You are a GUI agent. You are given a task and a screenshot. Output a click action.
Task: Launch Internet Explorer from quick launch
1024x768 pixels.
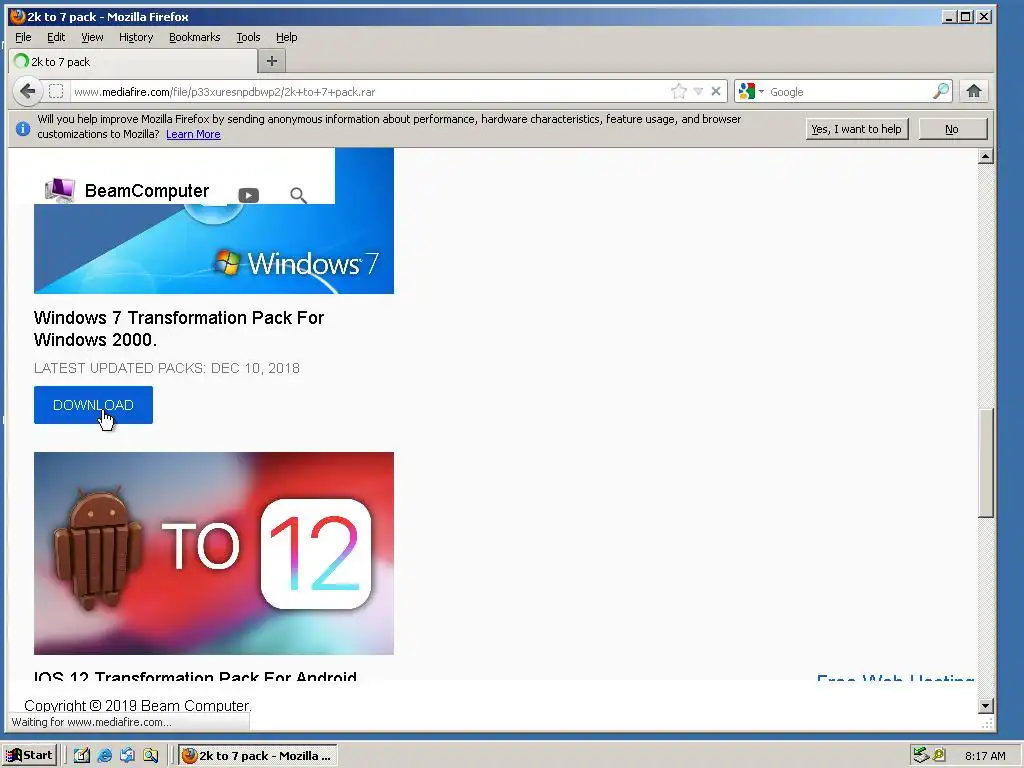(104, 756)
